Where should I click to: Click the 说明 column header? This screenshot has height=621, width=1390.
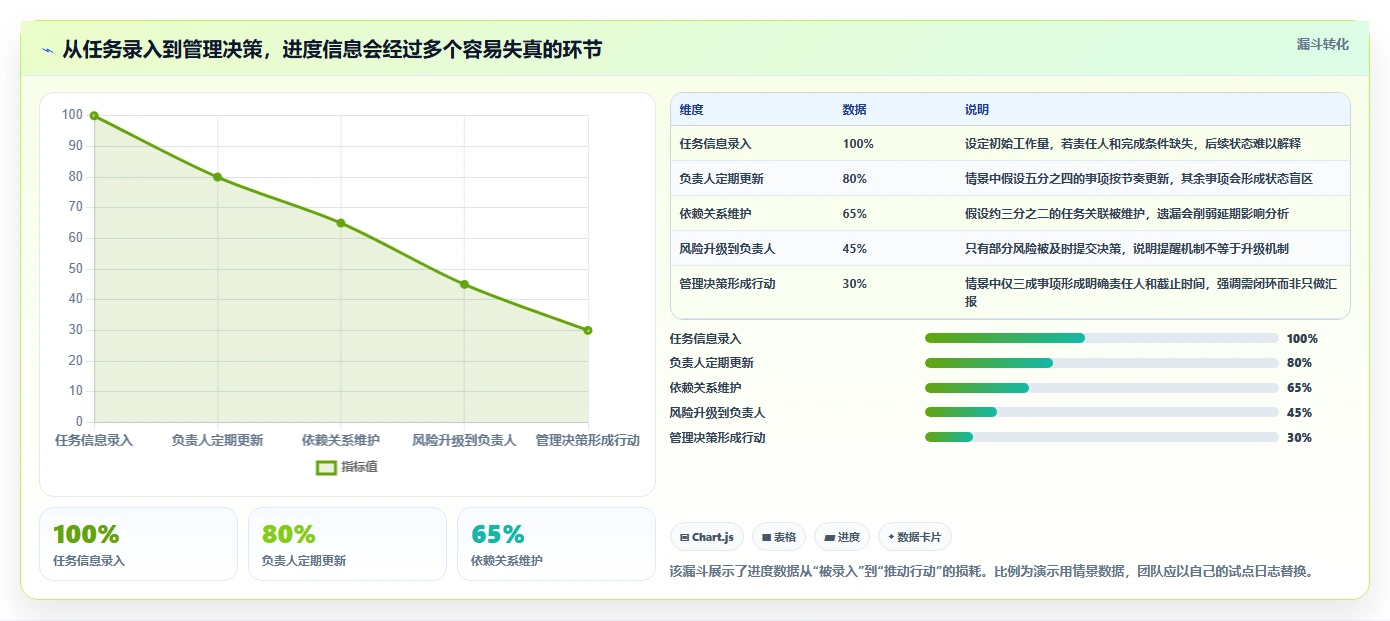pos(976,110)
